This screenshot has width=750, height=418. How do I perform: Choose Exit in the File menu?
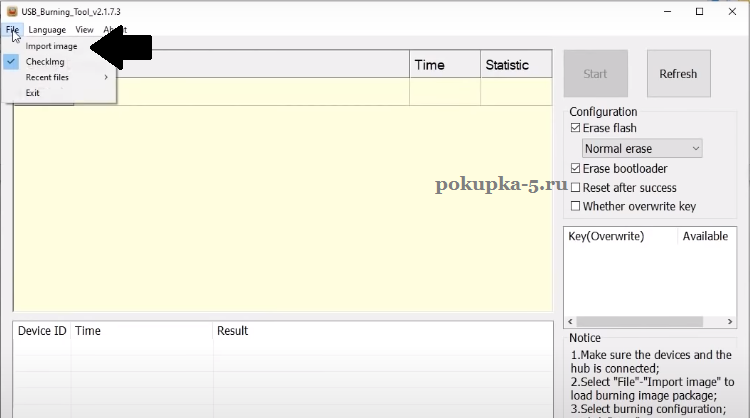[33, 93]
